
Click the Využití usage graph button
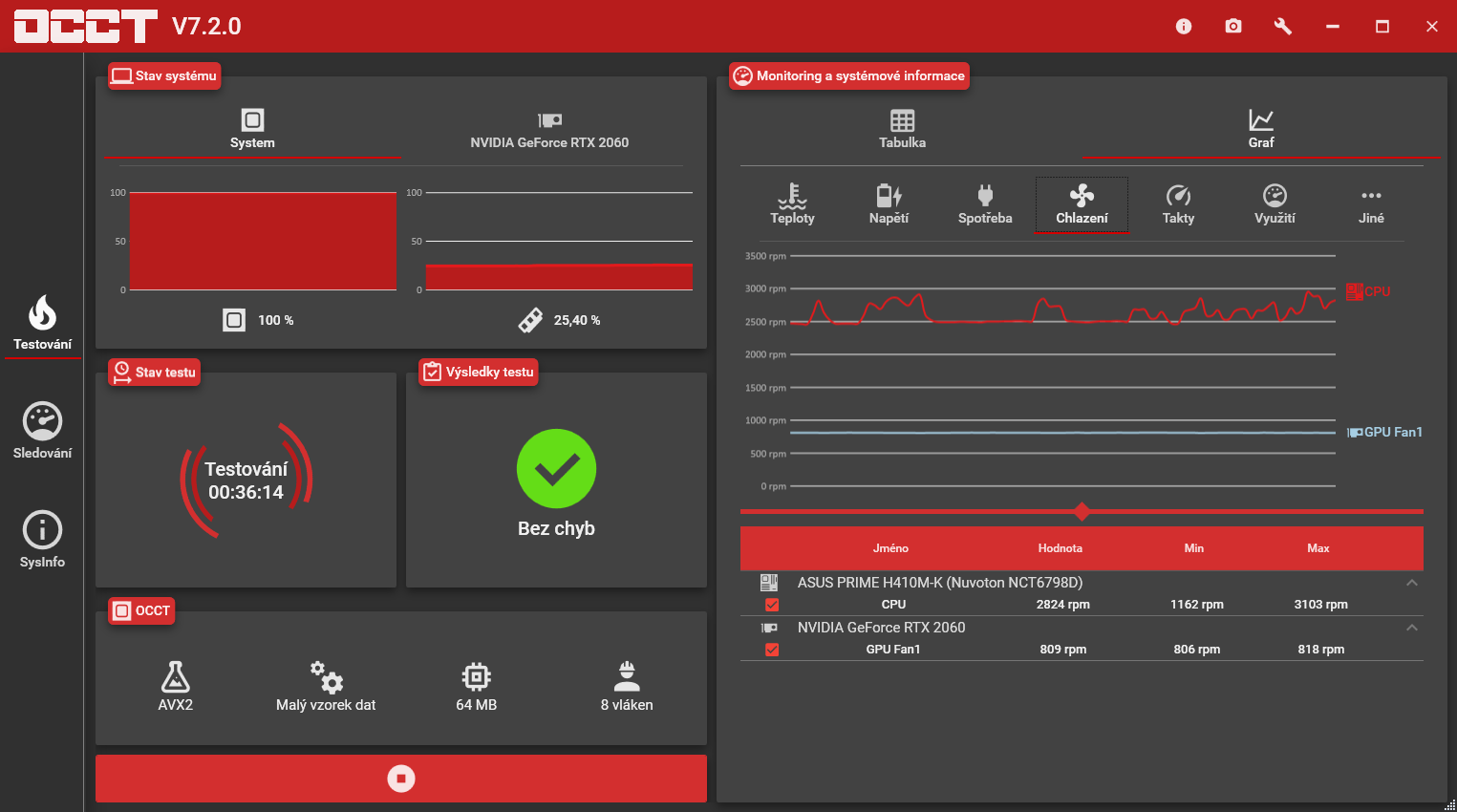pyautogui.click(x=1275, y=204)
